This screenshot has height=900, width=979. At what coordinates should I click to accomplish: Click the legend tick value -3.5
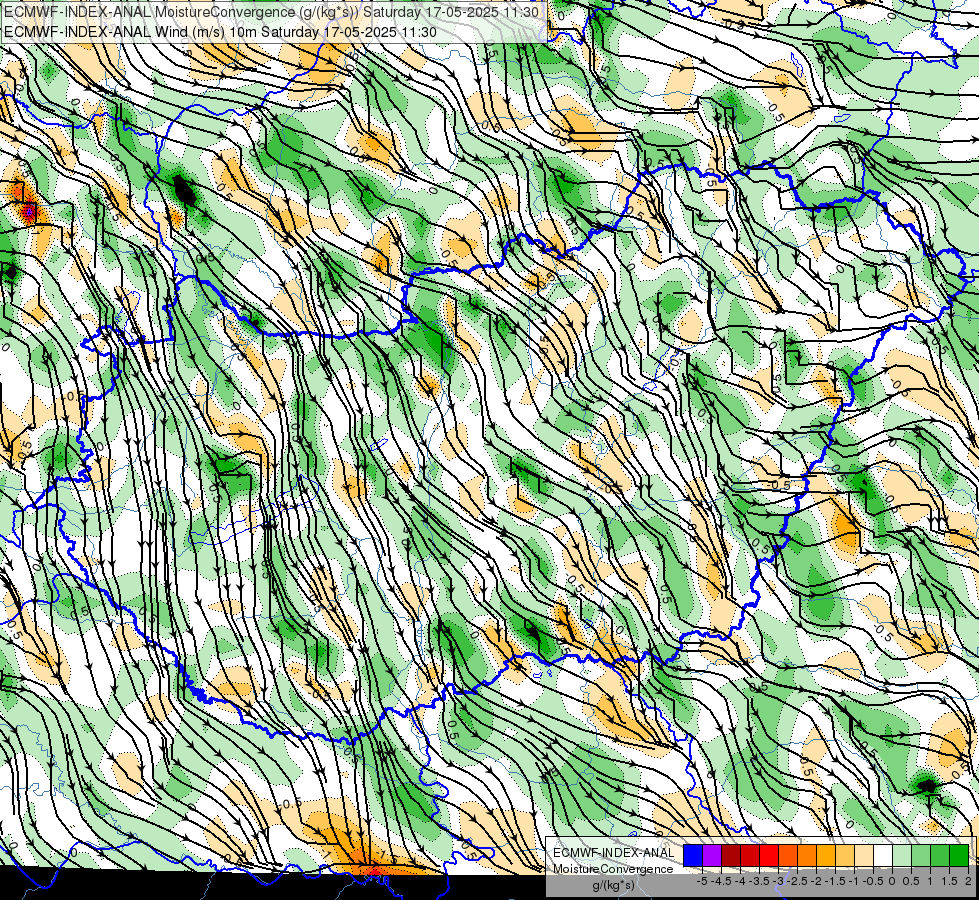pyautogui.click(x=758, y=881)
